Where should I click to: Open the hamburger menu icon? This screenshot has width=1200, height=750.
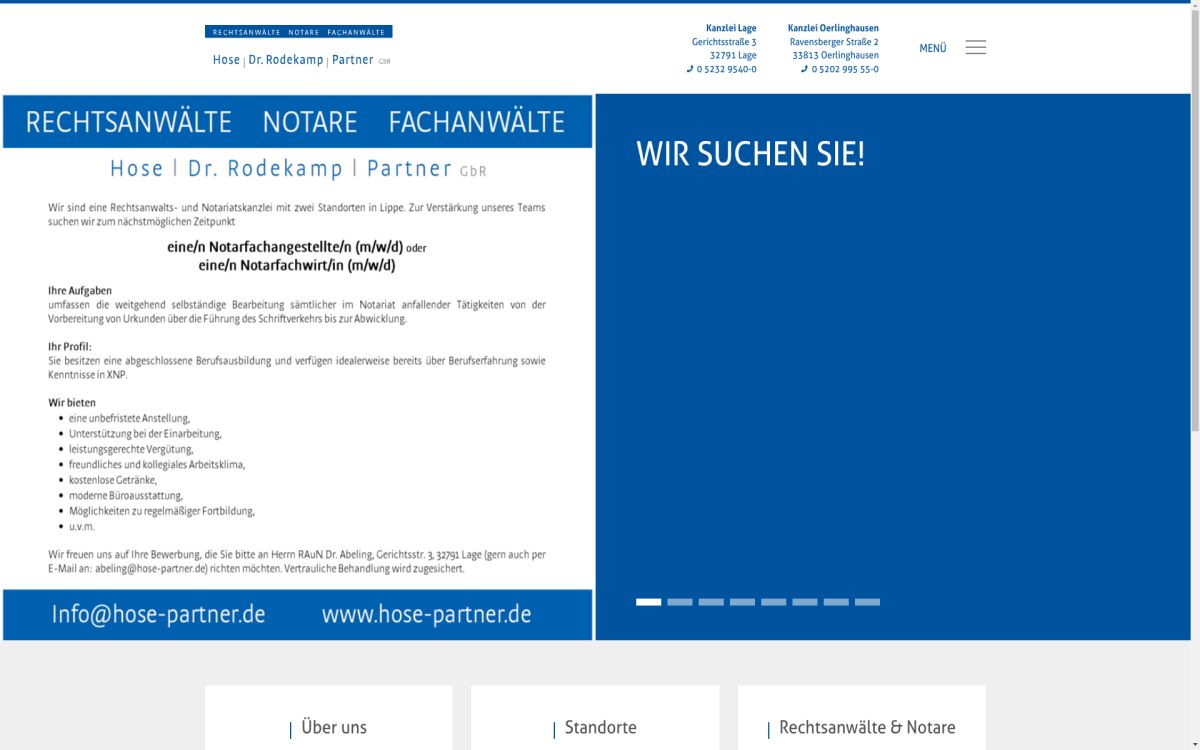[975, 46]
